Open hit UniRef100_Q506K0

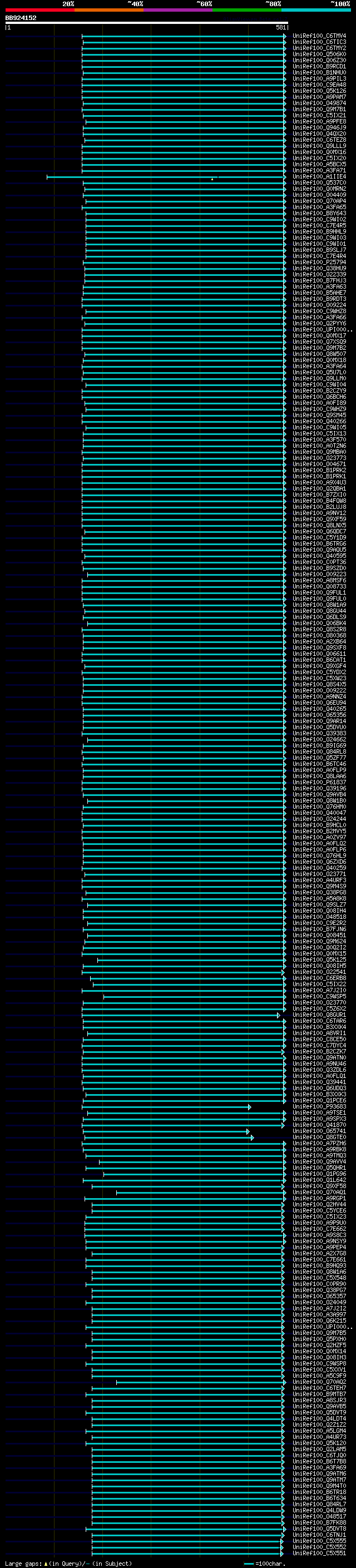pos(319,54)
